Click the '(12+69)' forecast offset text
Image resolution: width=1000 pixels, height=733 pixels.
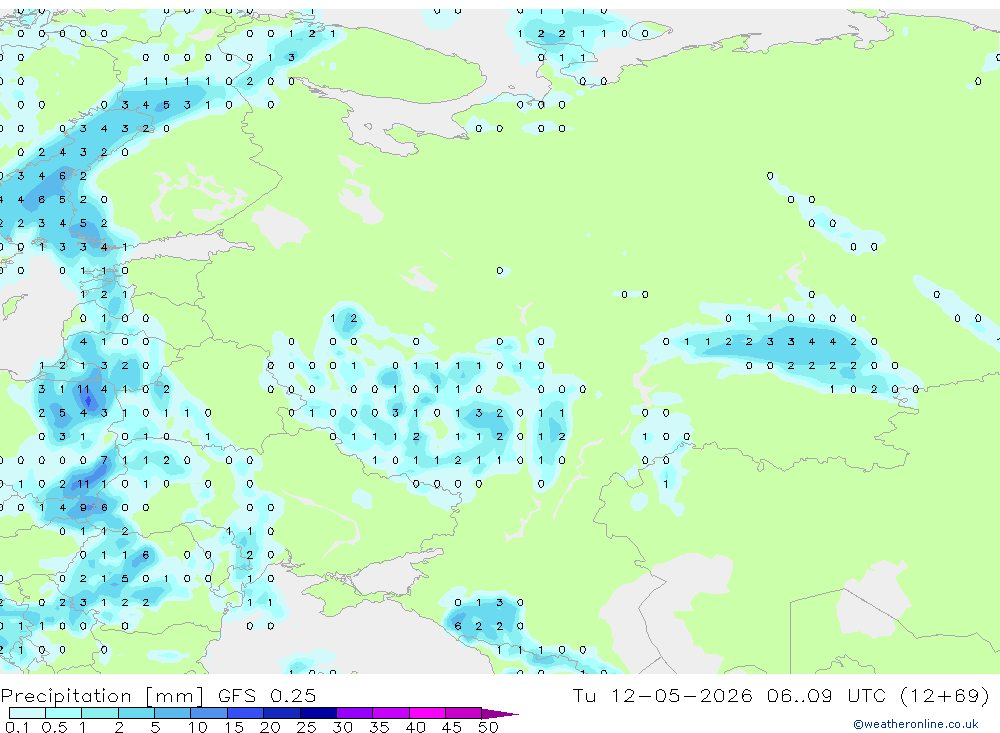click(945, 695)
